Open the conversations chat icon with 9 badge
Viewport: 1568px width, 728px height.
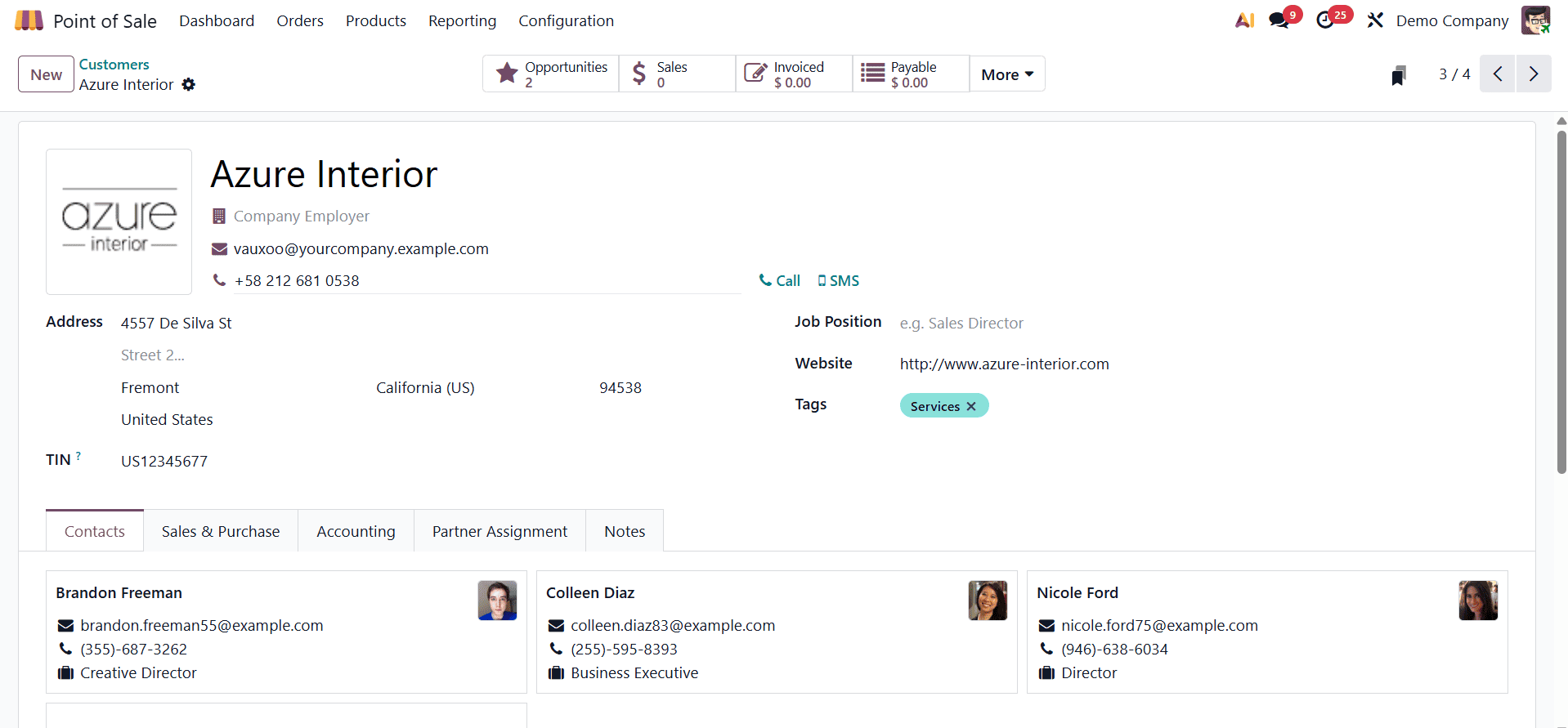point(1279,20)
